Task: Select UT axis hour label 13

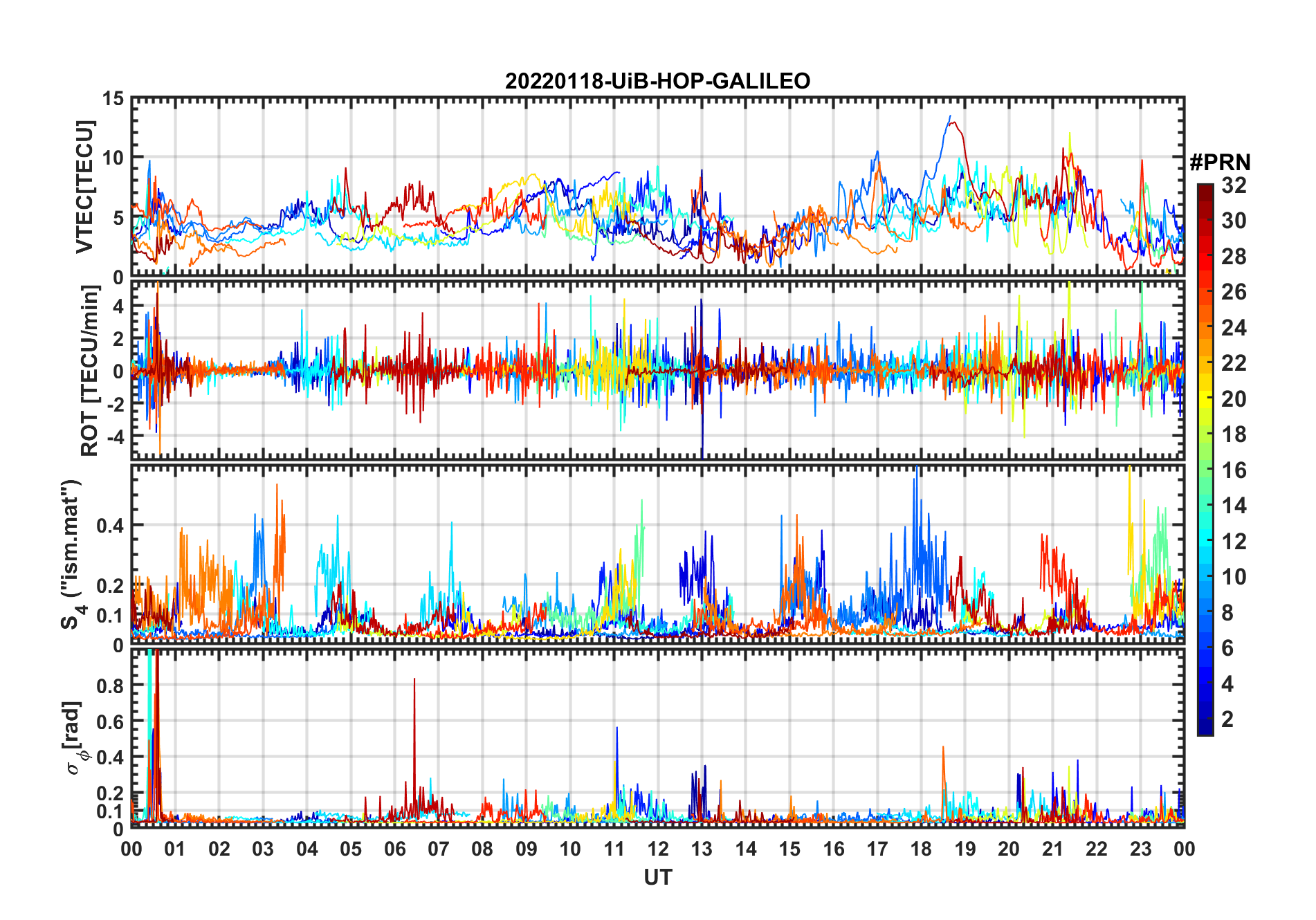Action: point(702,849)
